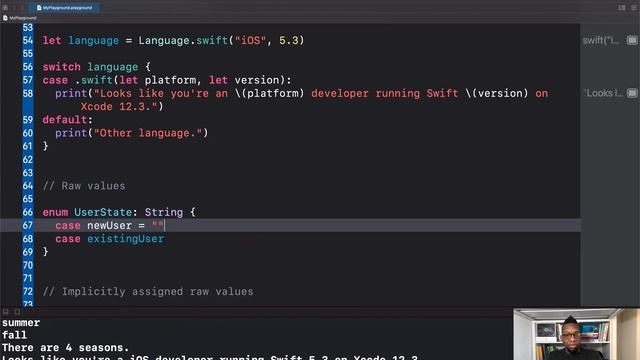Click the 'language' variable on line 54

93,41
